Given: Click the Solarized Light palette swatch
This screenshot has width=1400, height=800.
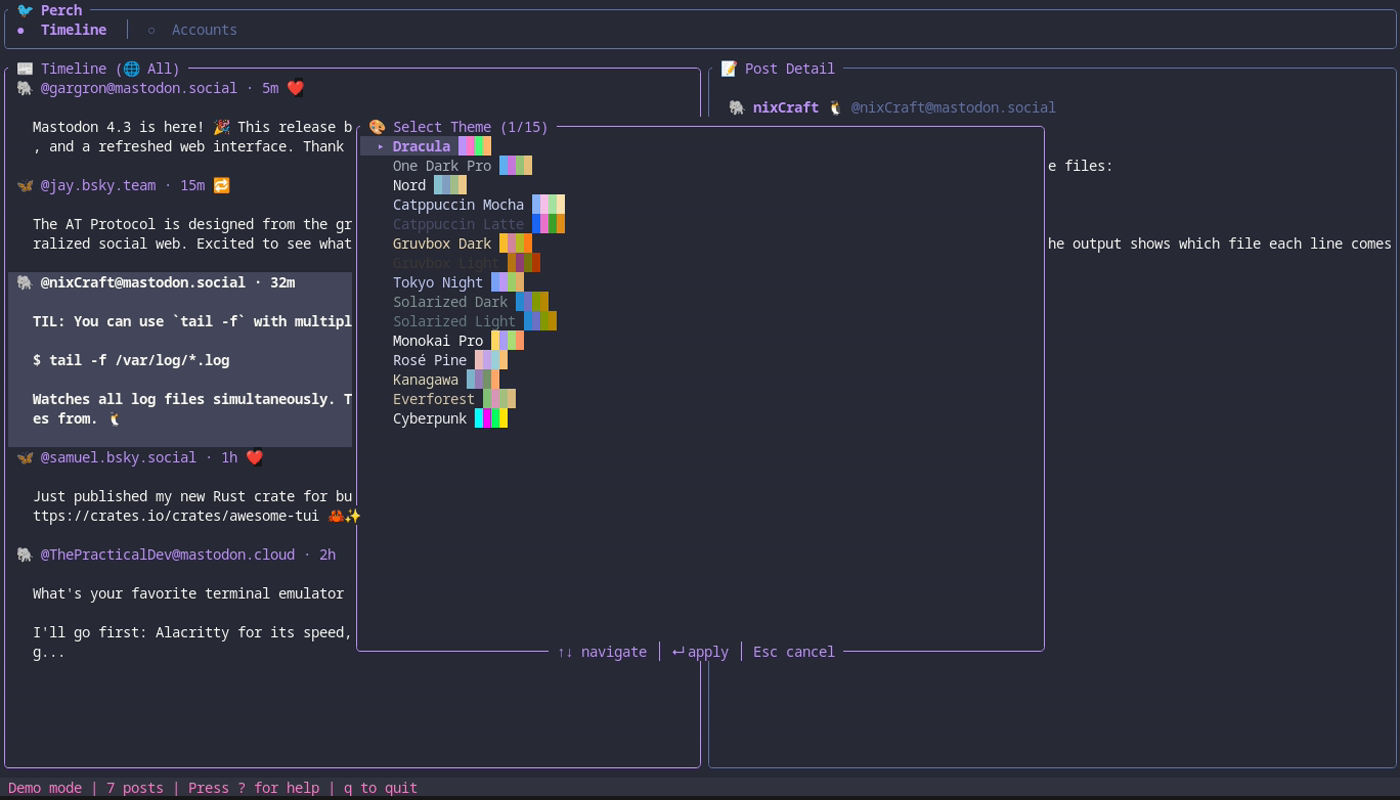Looking at the screenshot, I should [540, 322].
